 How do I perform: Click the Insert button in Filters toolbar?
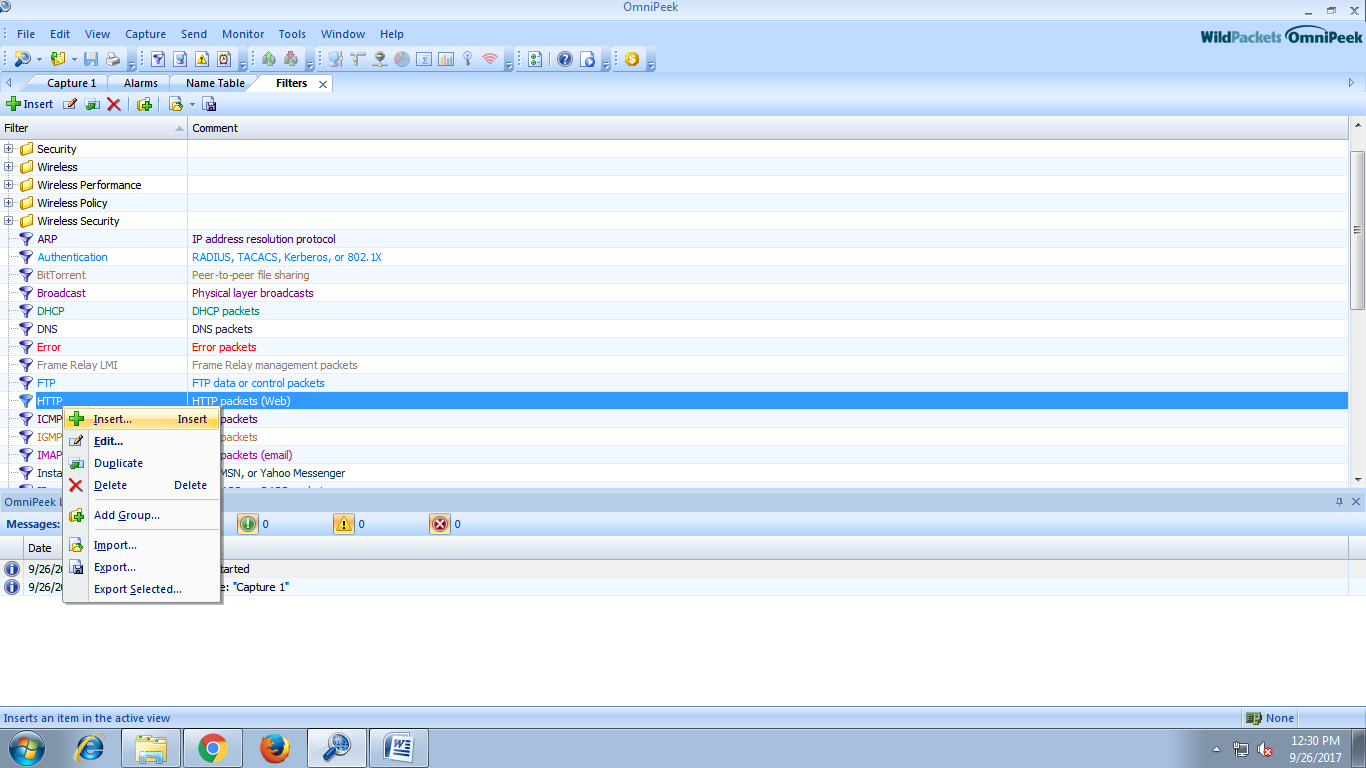[30, 104]
